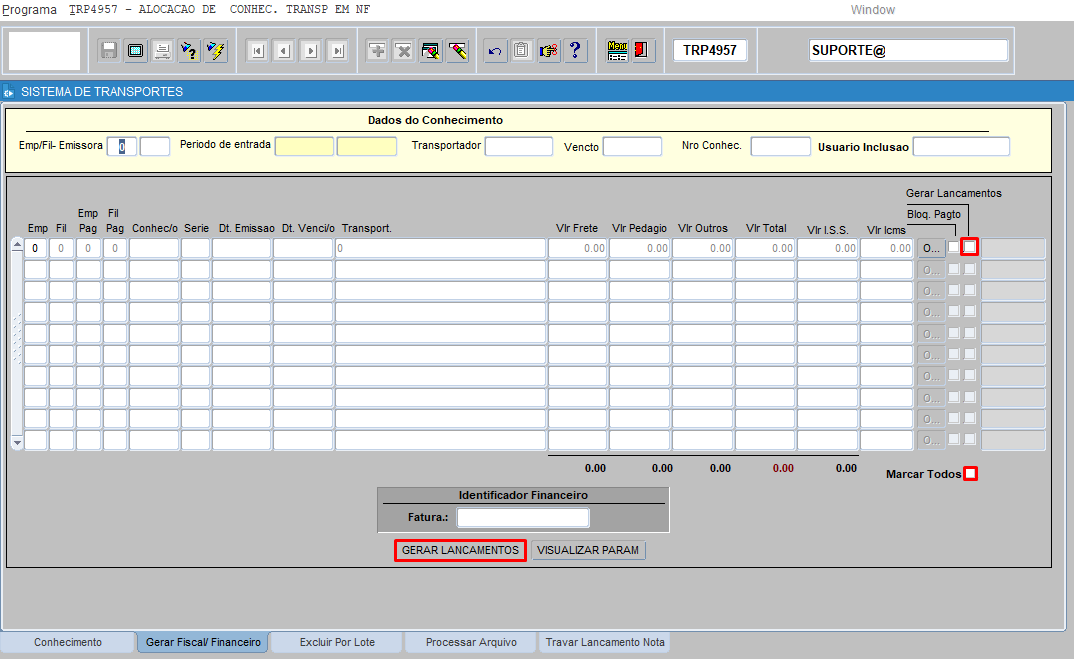1075x659 pixels.
Task: Click the insert record plus icon
Action: point(377,51)
